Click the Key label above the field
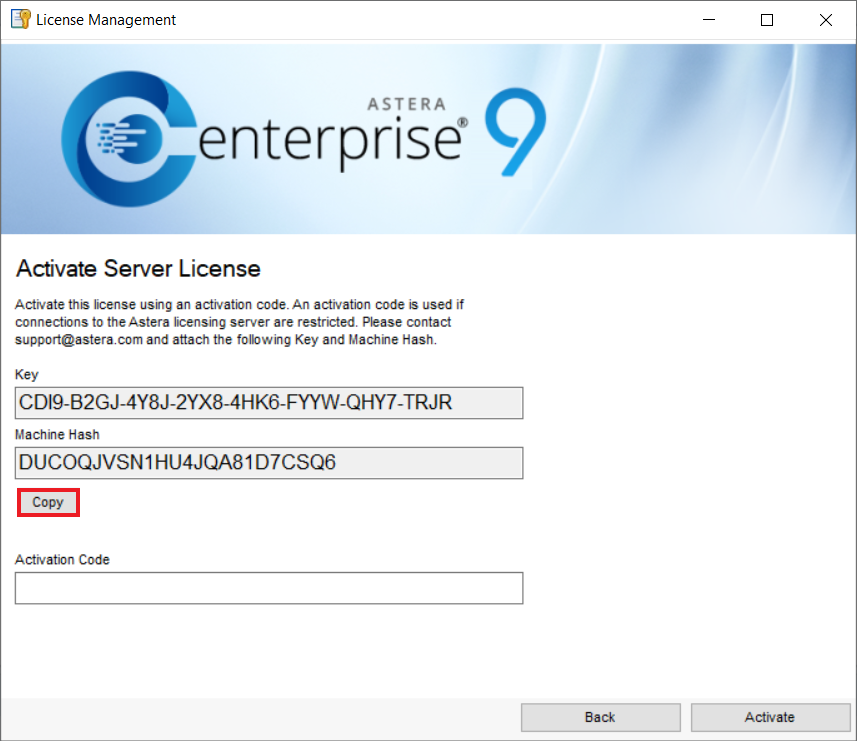 tap(27, 375)
